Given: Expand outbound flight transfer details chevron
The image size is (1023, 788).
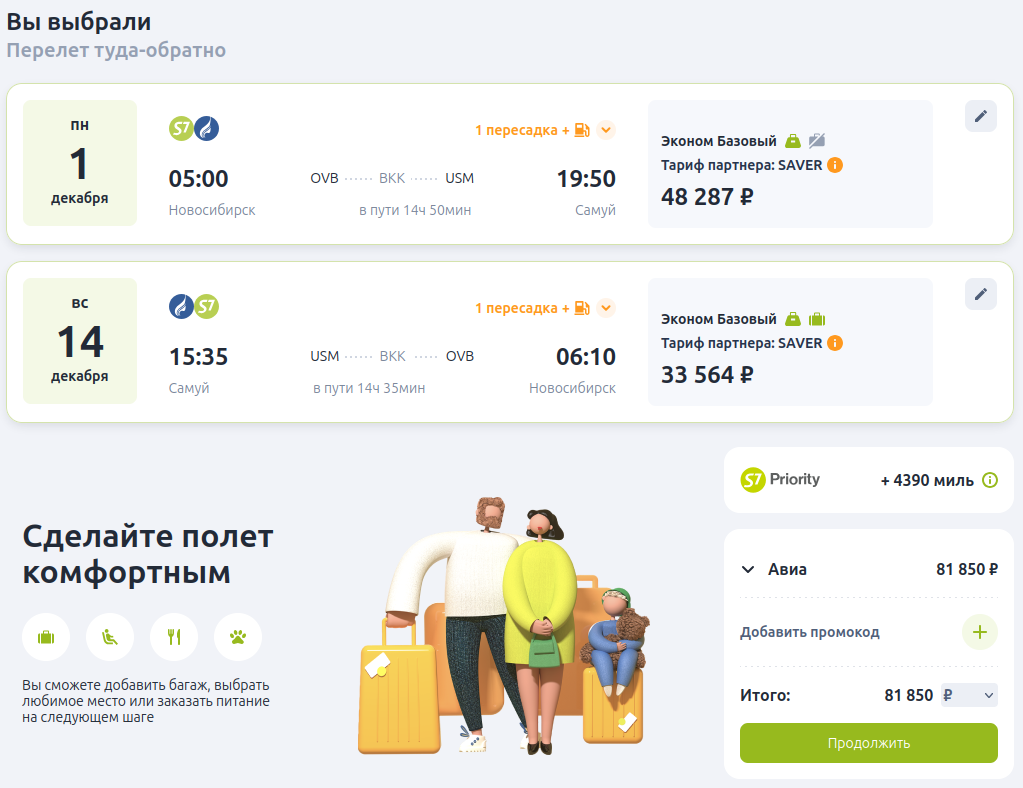Looking at the screenshot, I should (x=606, y=130).
